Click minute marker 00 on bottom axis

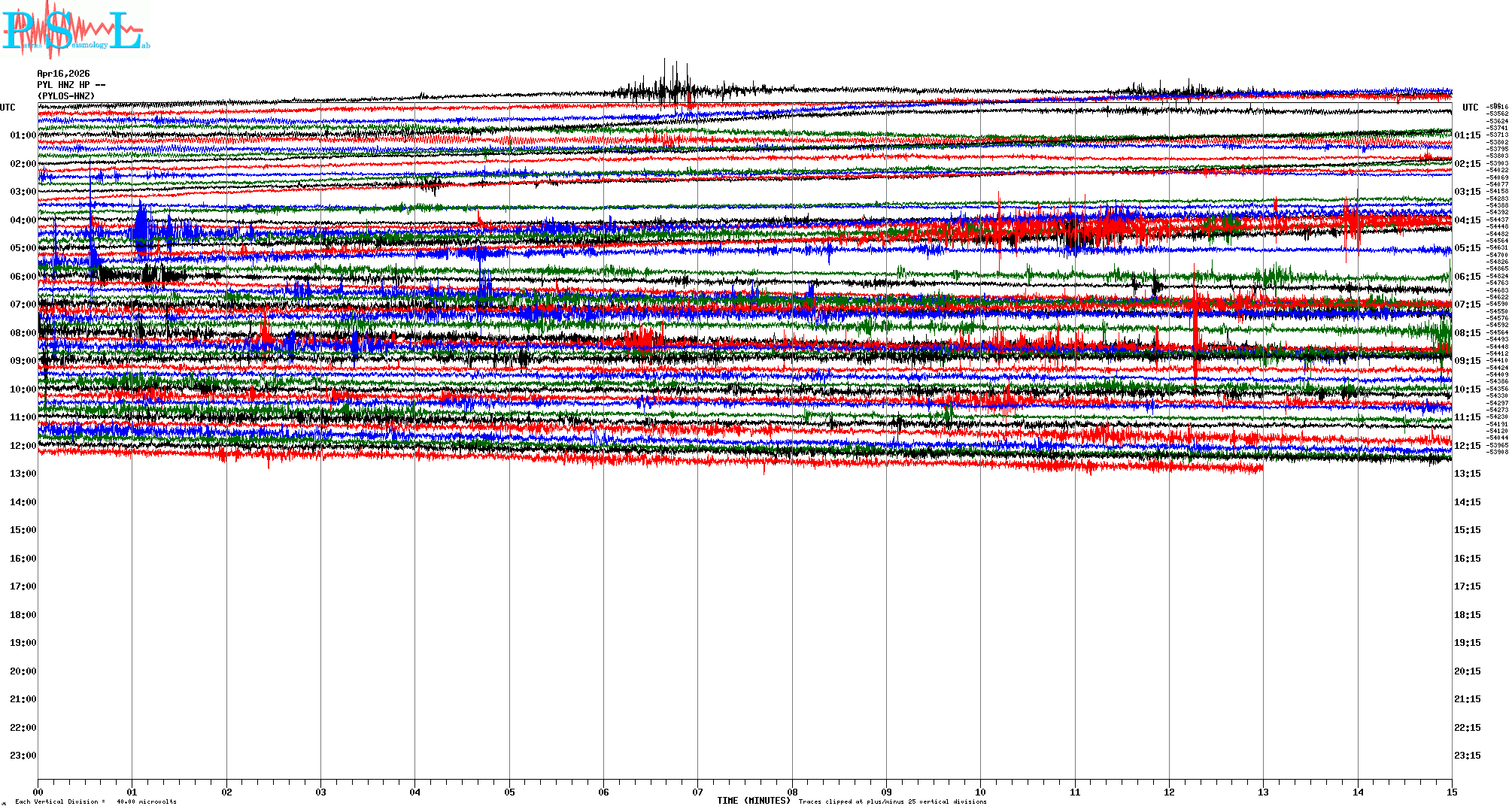click(x=38, y=792)
